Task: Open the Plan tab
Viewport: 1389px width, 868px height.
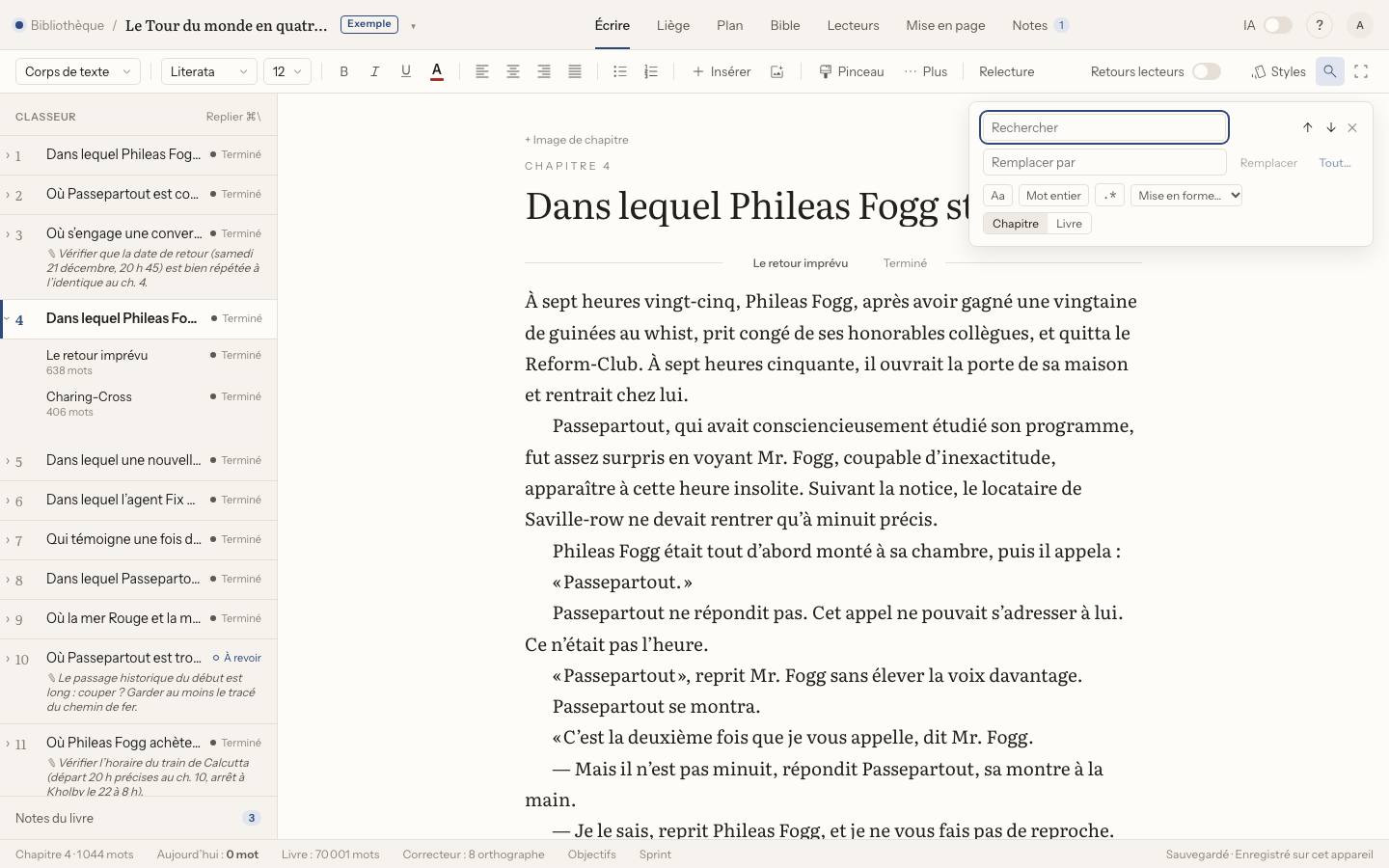Action: (x=730, y=25)
